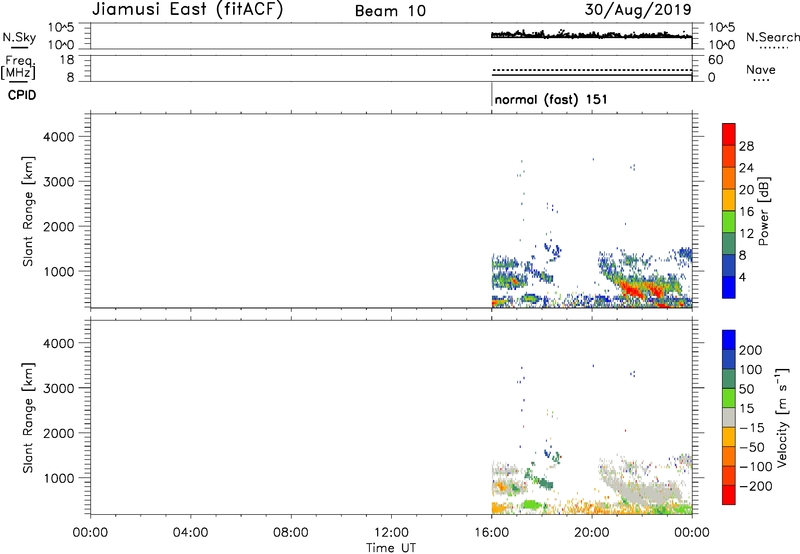Click the '18' frequency scale value
This screenshot has height=554, width=800.
[x=67, y=60]
